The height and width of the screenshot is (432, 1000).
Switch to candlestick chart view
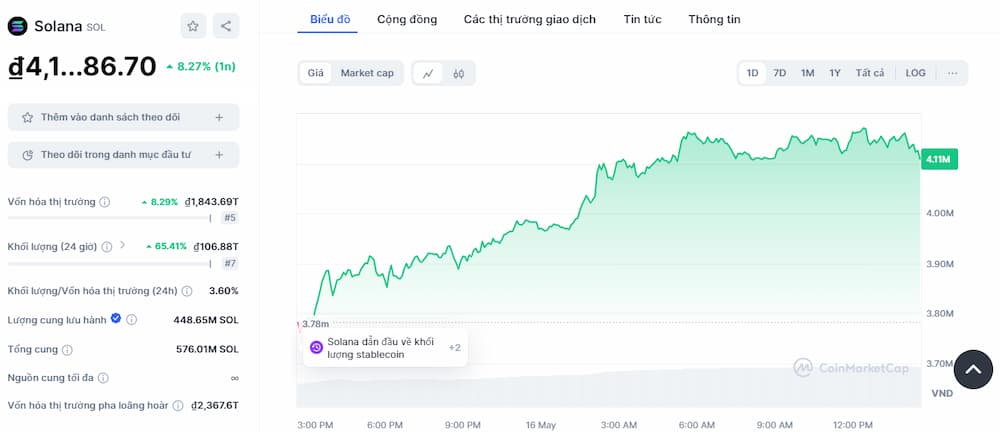tap(459, 73)
